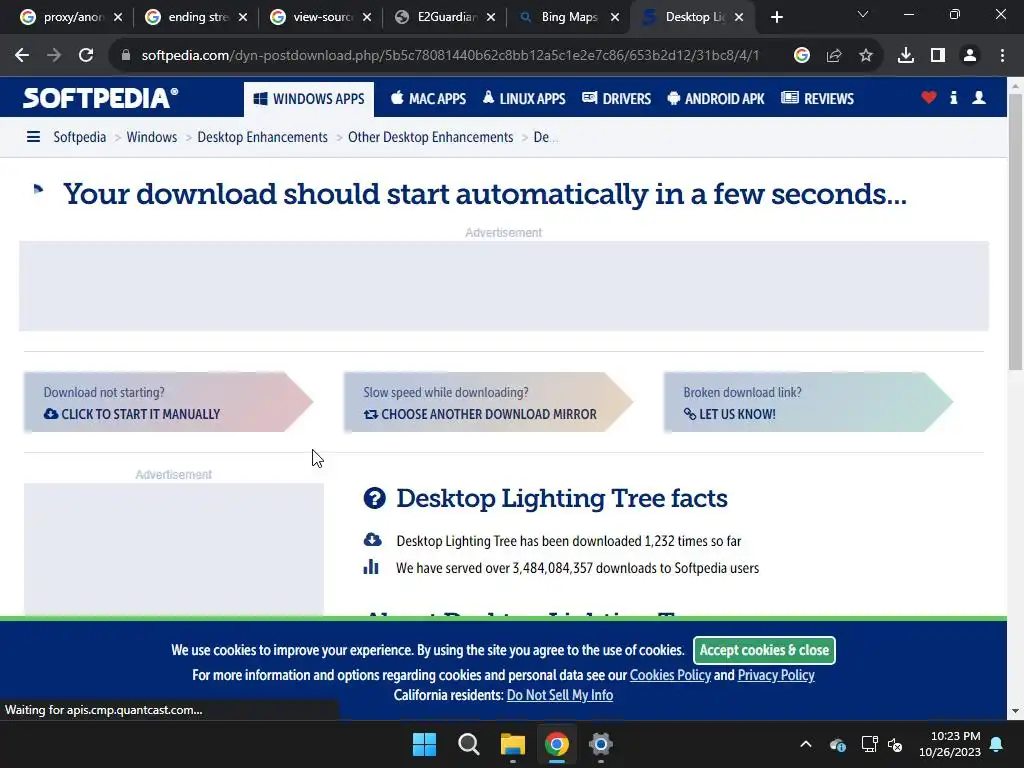Click the Do Not Sell My Info link
Screen dimensions: 1024x768
pos(560,695)
